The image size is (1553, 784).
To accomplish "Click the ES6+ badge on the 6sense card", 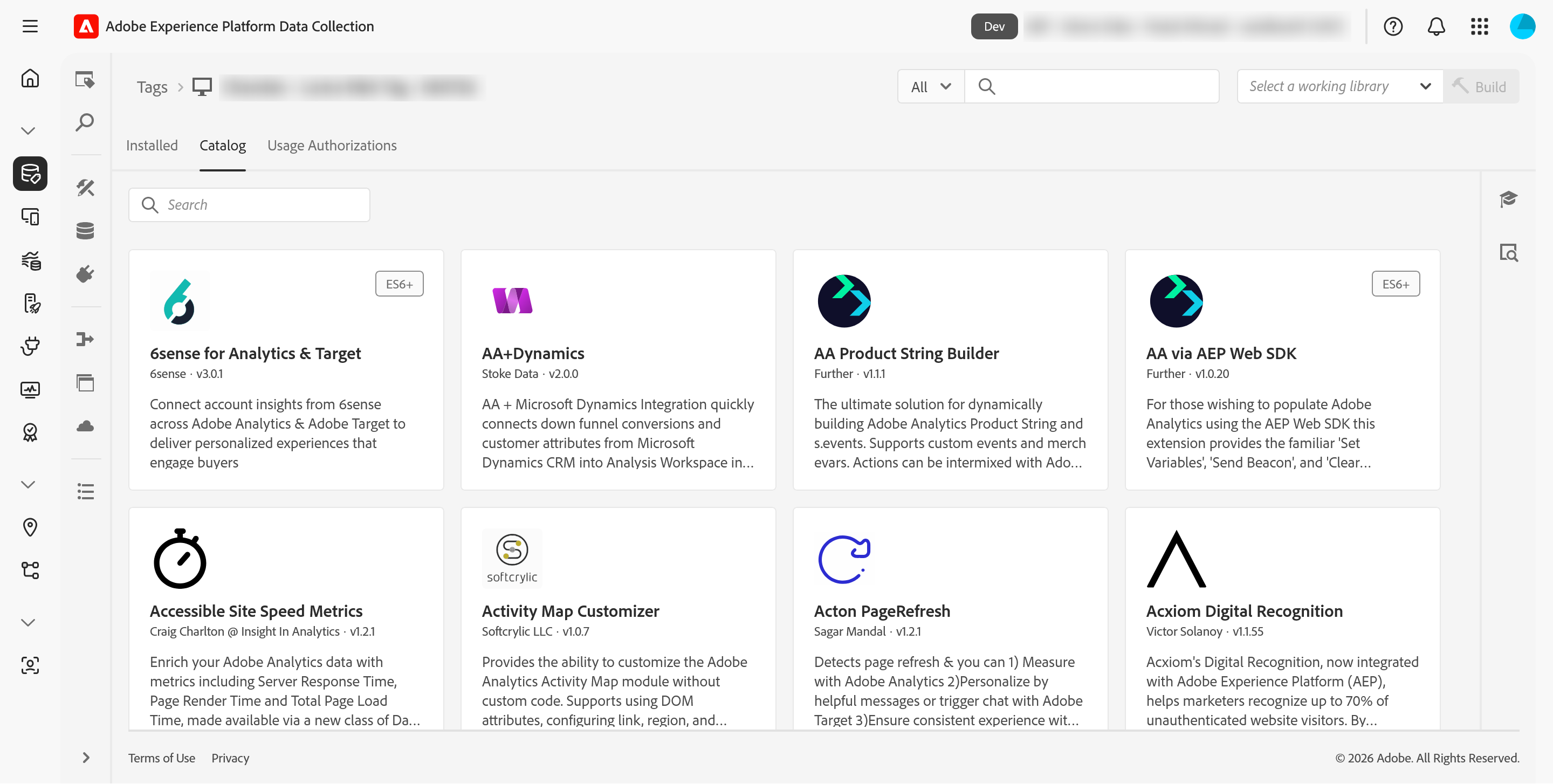I will pyautogui.click(x=399, y=284).
